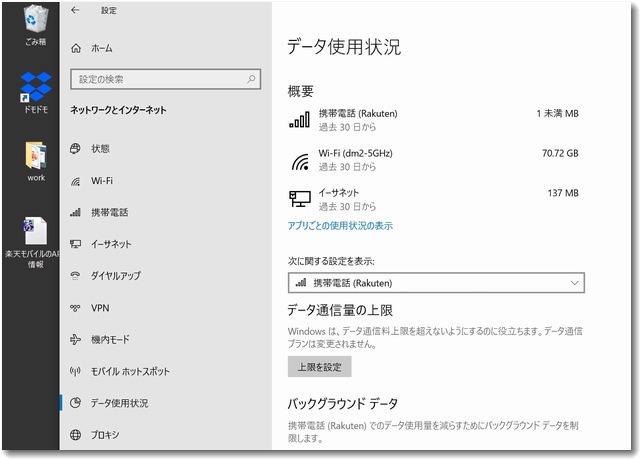This screenshot has height=459, width=640.
Task: Click the back arrow in Settings
Action: click(75, 10)
